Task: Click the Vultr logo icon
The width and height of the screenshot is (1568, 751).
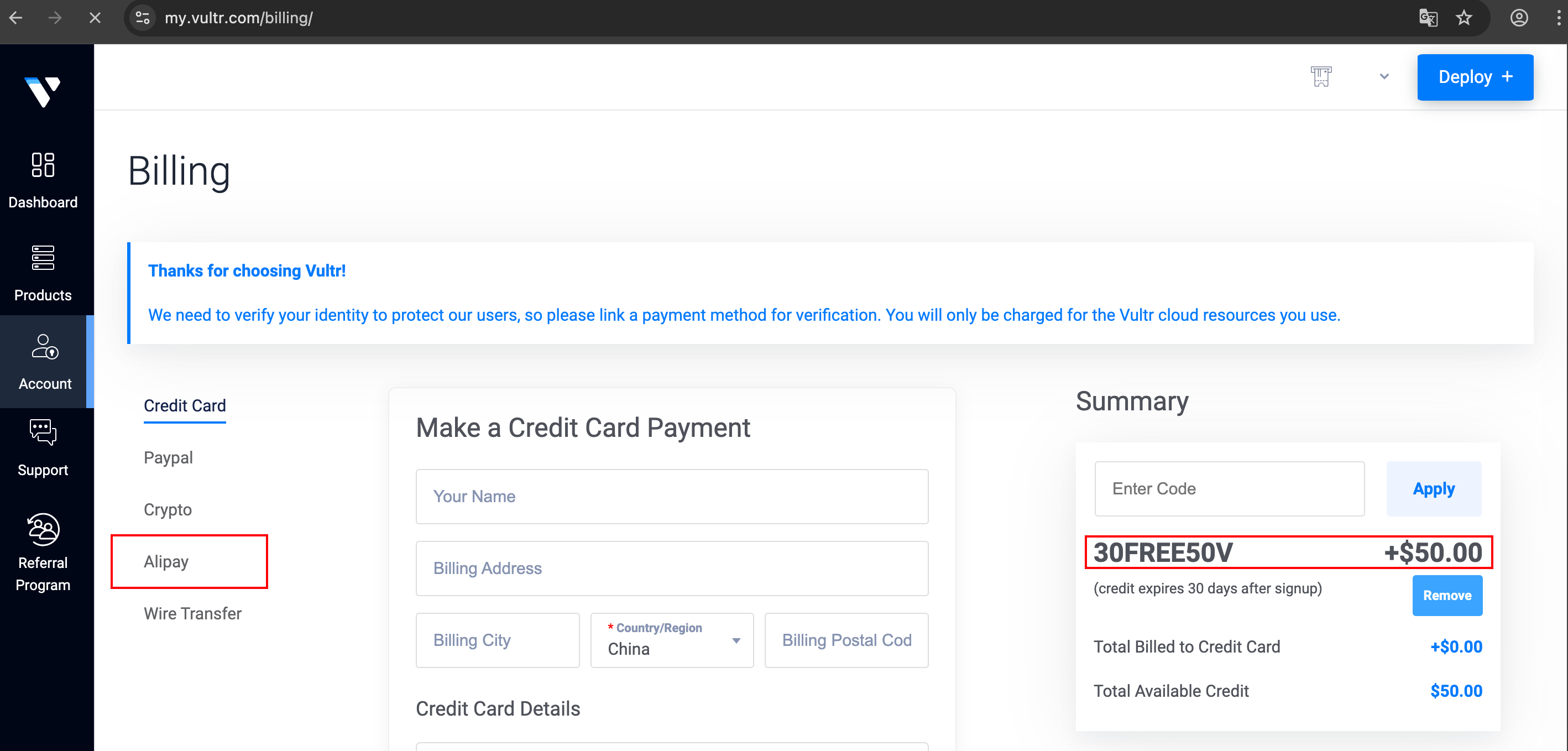Action: click(x=43, y=92)
